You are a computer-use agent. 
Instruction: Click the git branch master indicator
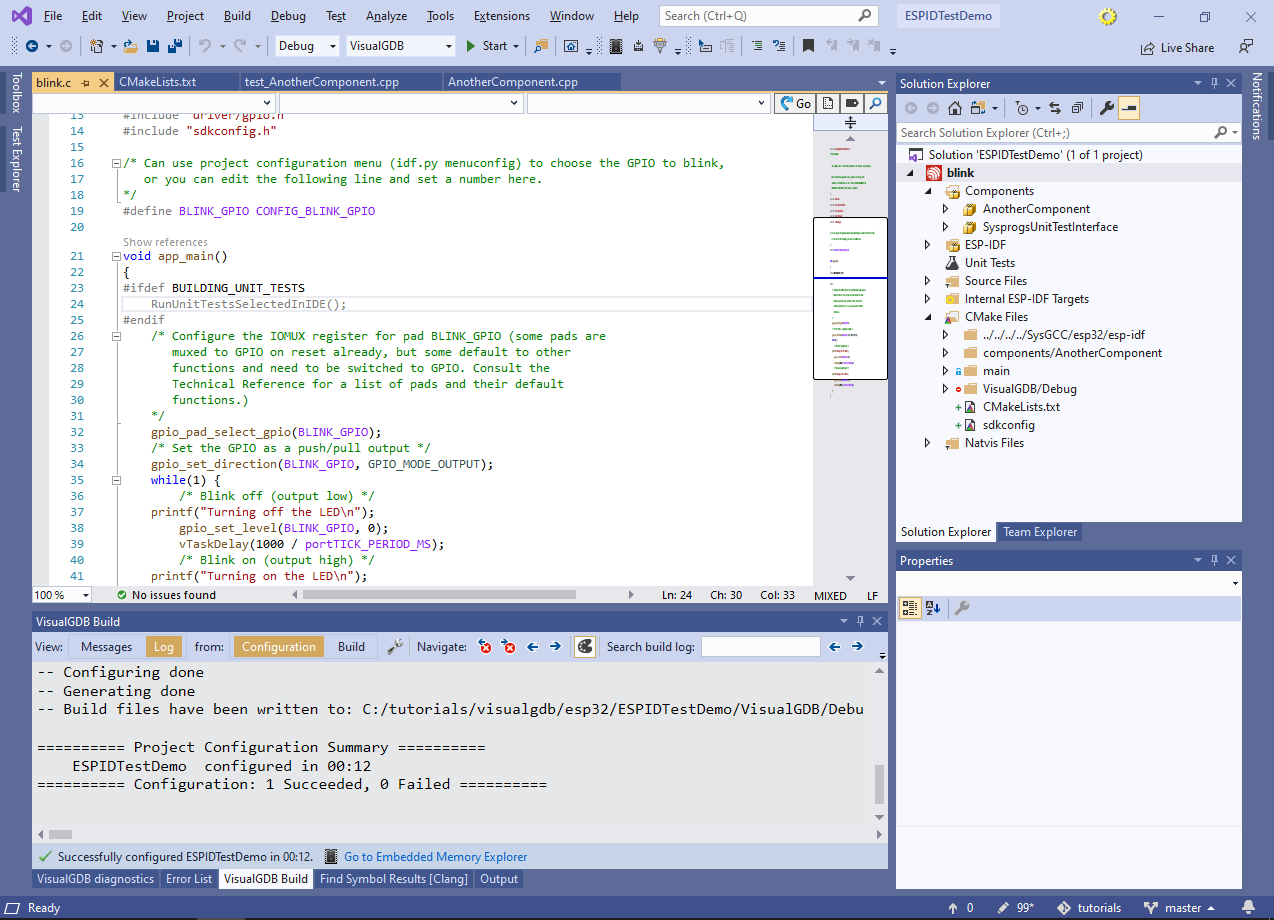(1182, 908)
